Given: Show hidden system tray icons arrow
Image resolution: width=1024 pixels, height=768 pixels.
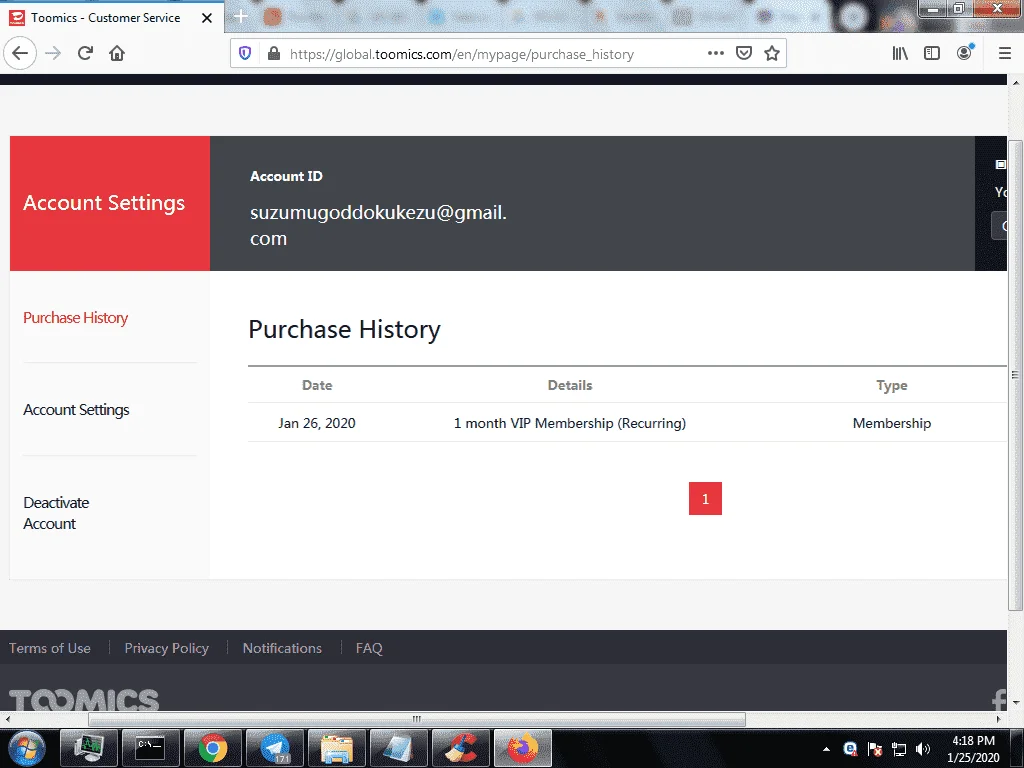Looking at the screenshot, I should click(x=826, y=749).
